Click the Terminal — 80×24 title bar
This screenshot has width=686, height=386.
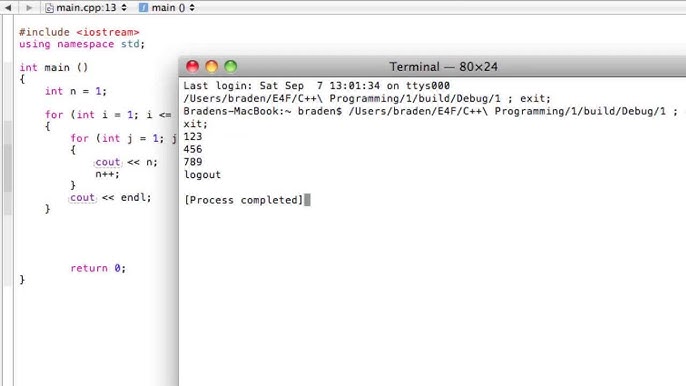[x=443, y=67]
